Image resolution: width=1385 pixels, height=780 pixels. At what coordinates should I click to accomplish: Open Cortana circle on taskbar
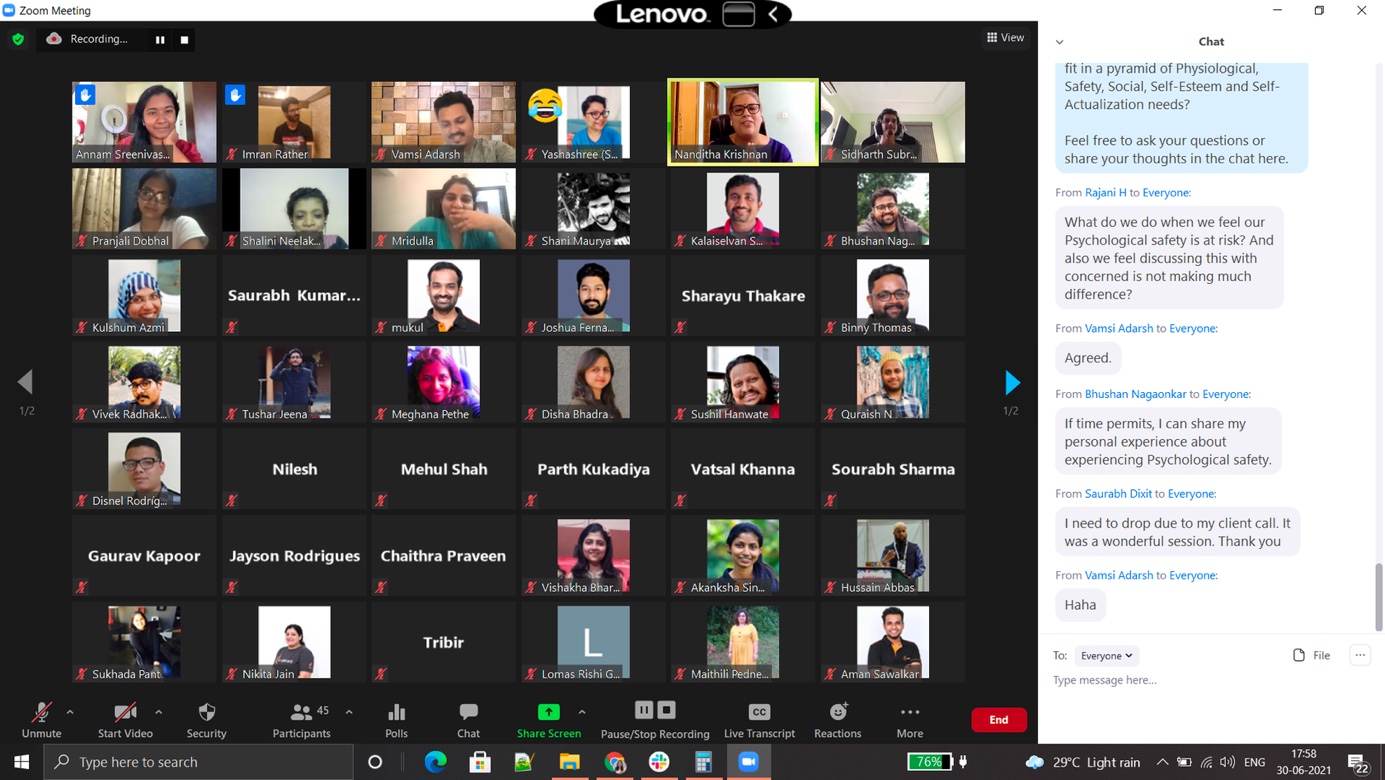[x=375, y=762]
